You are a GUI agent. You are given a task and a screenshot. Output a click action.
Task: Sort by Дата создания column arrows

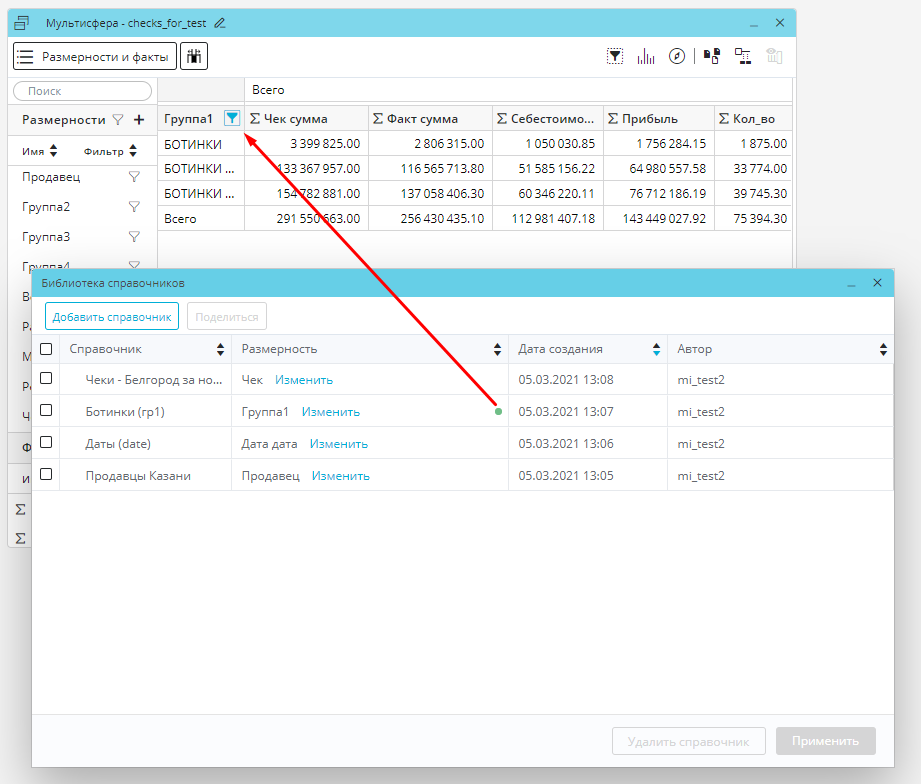click(x=656, y=349)
